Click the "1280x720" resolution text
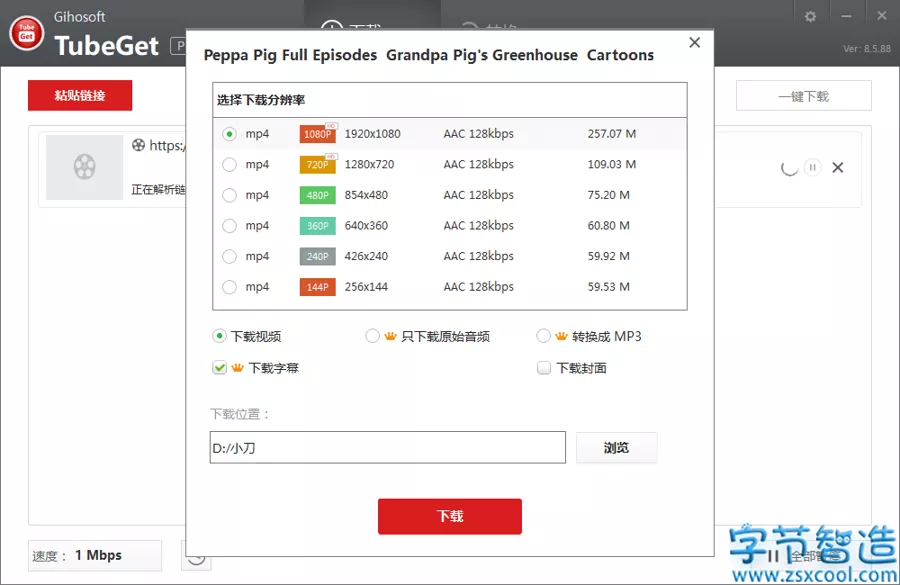The height and width of the screenshot is (585, 900). tap(369, 164)
